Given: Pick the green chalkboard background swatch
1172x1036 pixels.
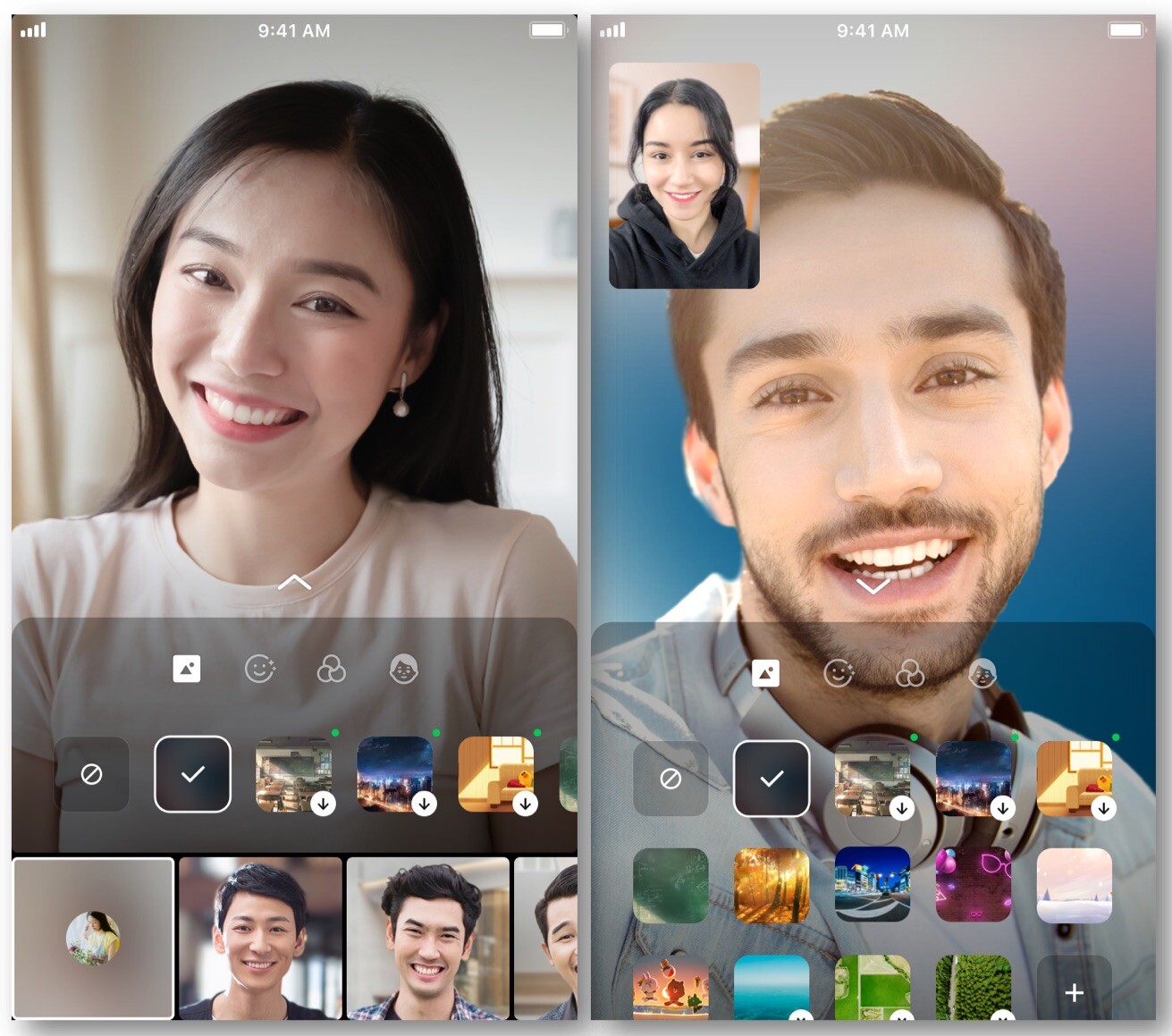Looking at the screenshot, I should pos(670,886).
